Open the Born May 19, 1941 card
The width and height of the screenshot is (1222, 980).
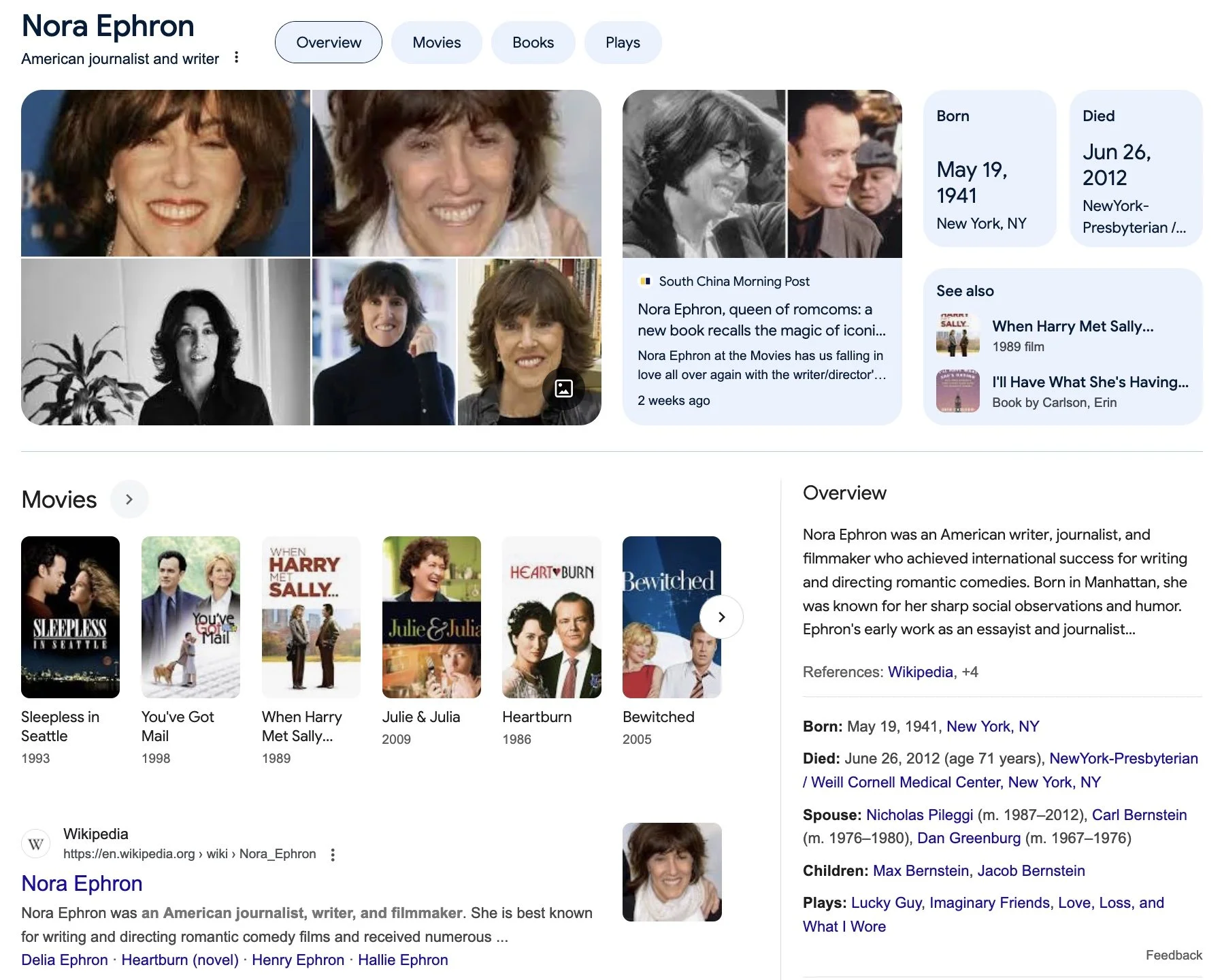[x=989, y=168]
